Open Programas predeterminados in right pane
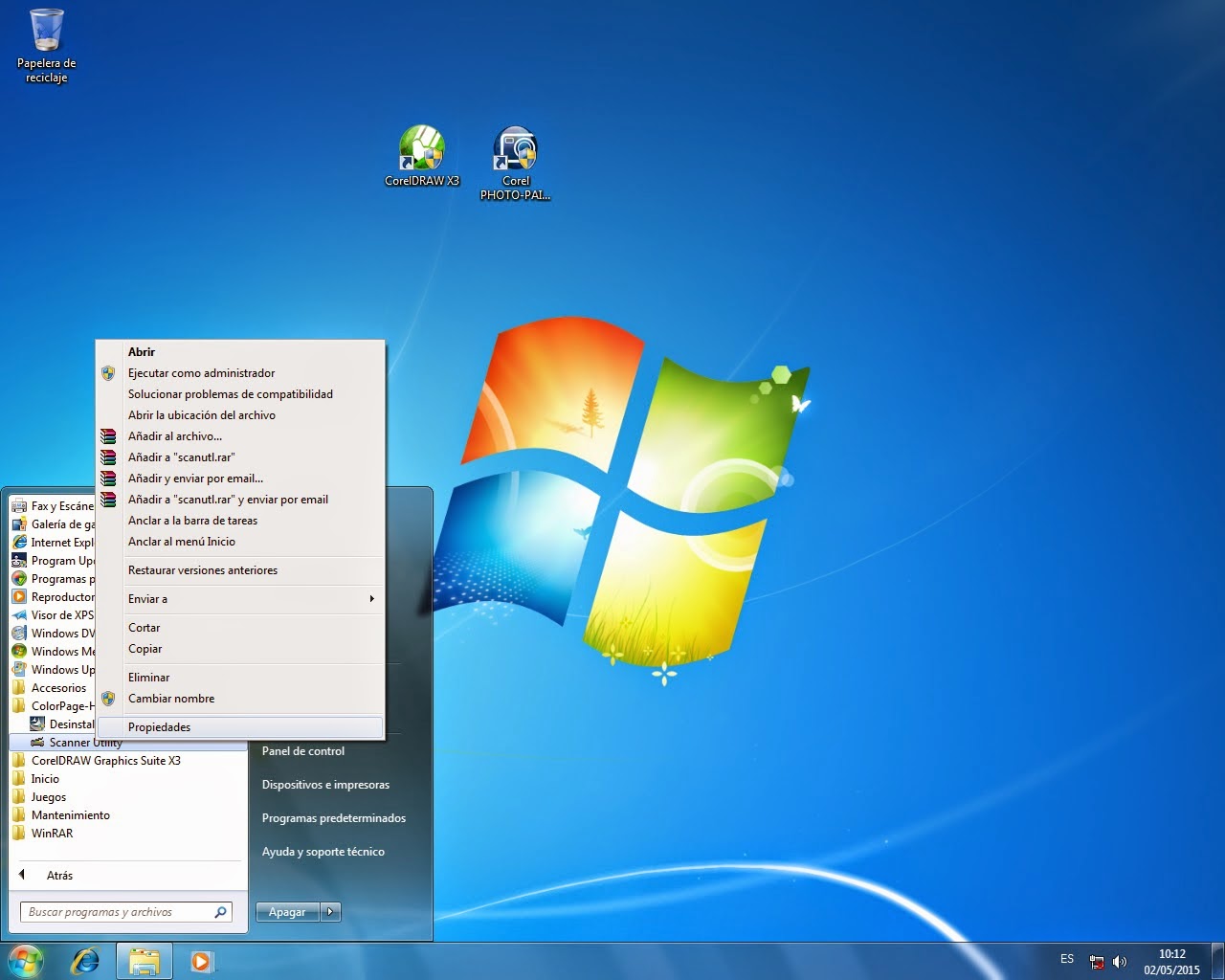The height and width of the screenshot is (980, 1225). (334, 818)
